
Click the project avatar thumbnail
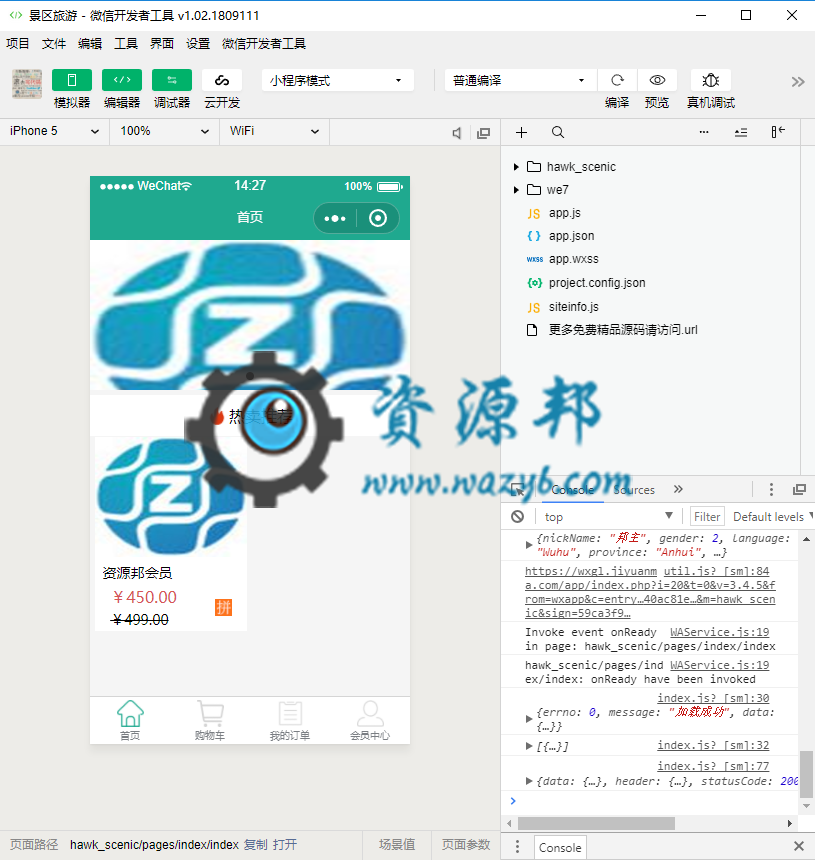tap(27, 84)
